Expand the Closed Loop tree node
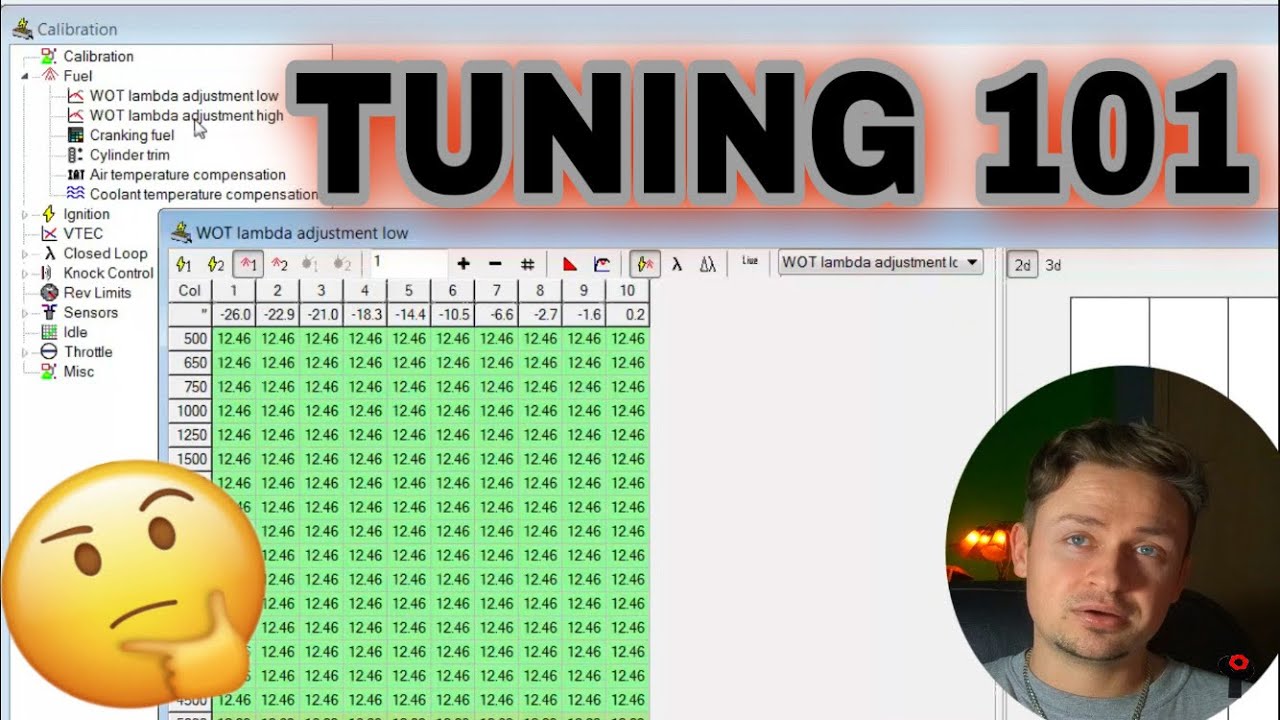The image size is (1280, 720). (25, 254)
